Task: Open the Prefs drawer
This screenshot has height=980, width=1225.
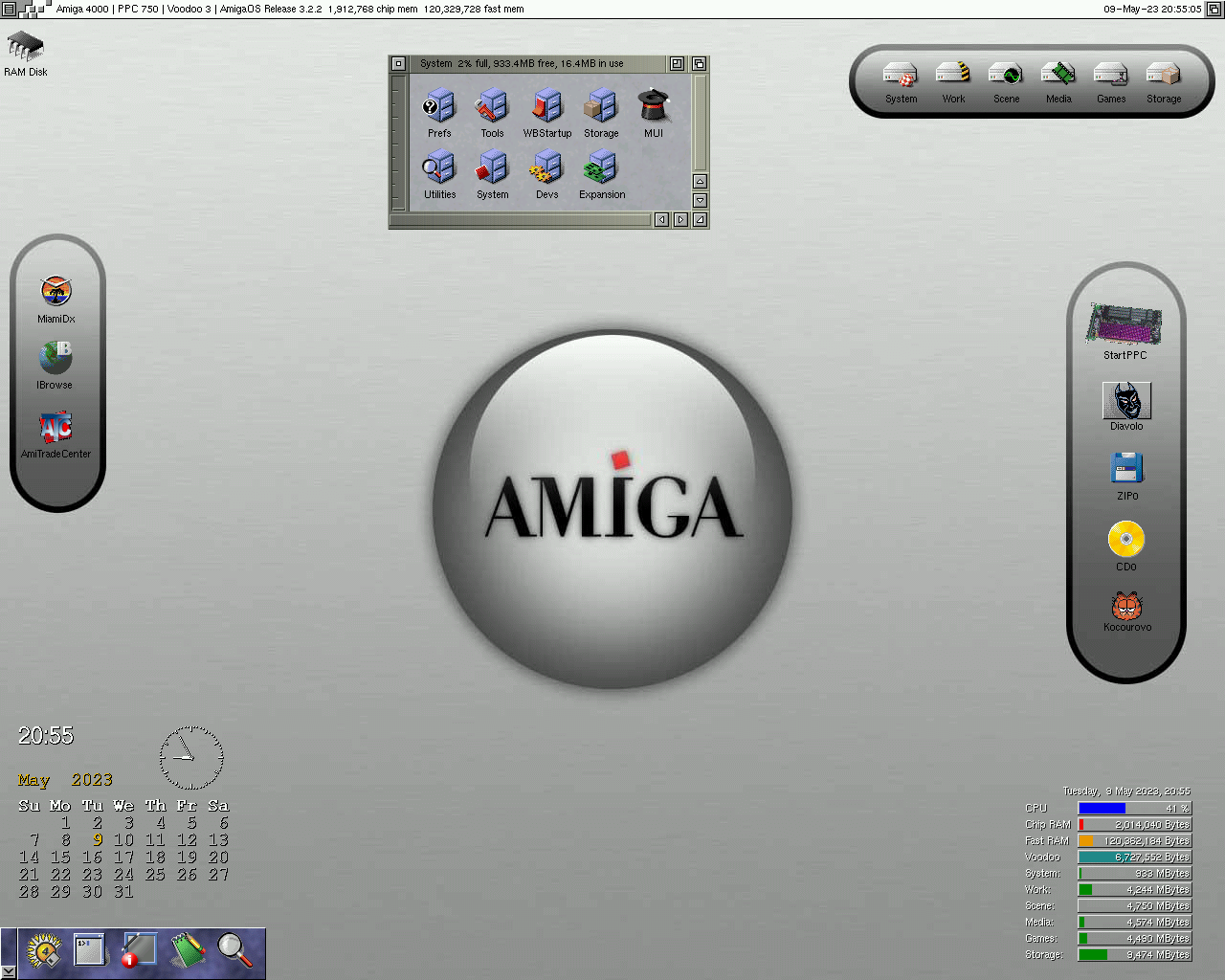Action: pyautogui.click(x=439, y=109)
